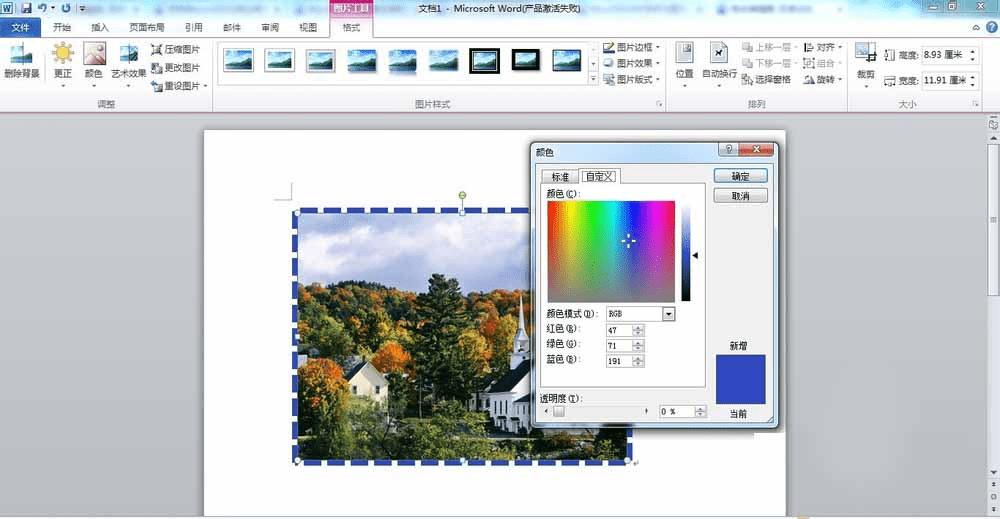
Task: Open Picture Border (图片边框) menu
Action: click(x=631, y=47)
